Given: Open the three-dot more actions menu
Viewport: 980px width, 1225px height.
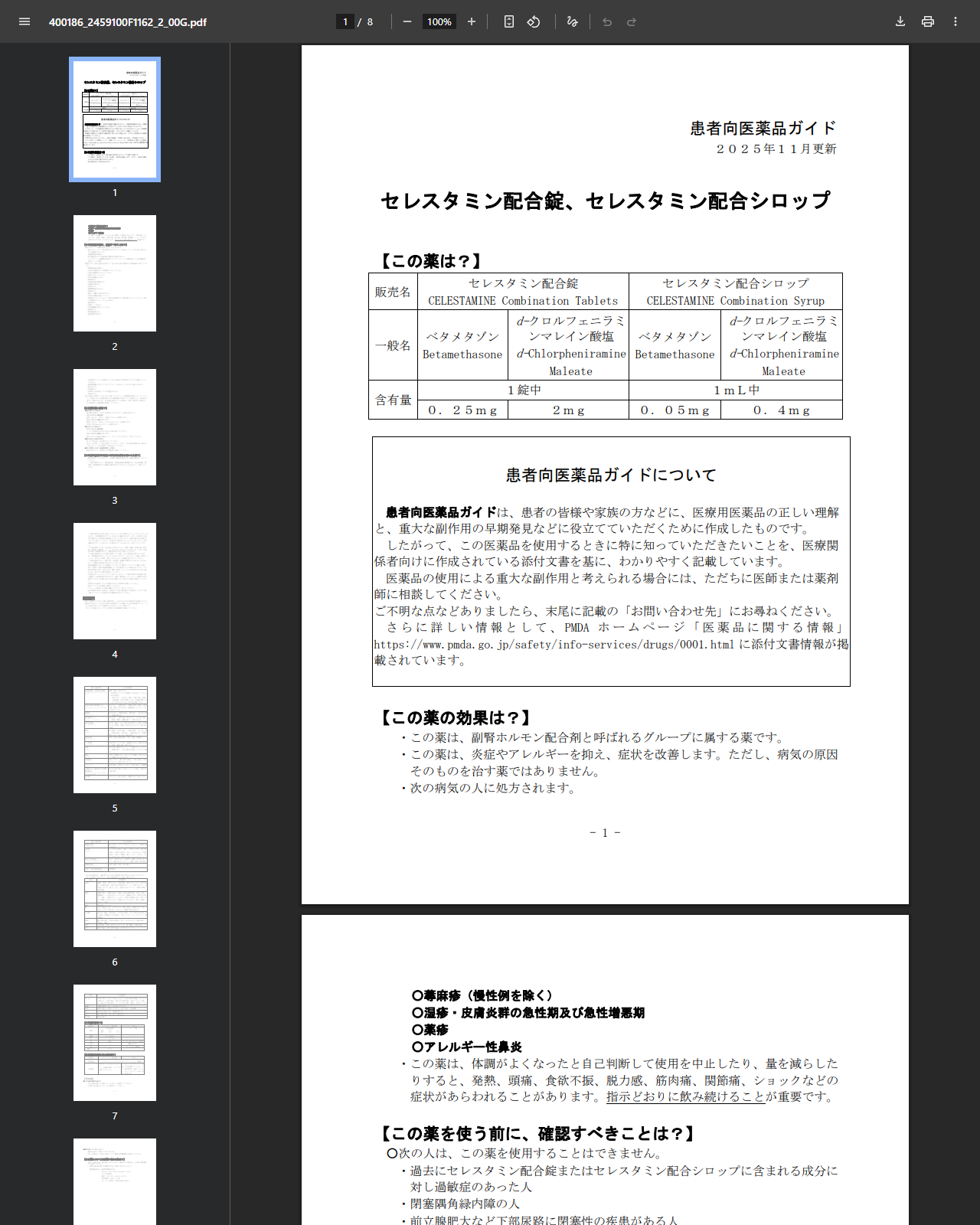Looking at the screenshot, I should (955, 21).
